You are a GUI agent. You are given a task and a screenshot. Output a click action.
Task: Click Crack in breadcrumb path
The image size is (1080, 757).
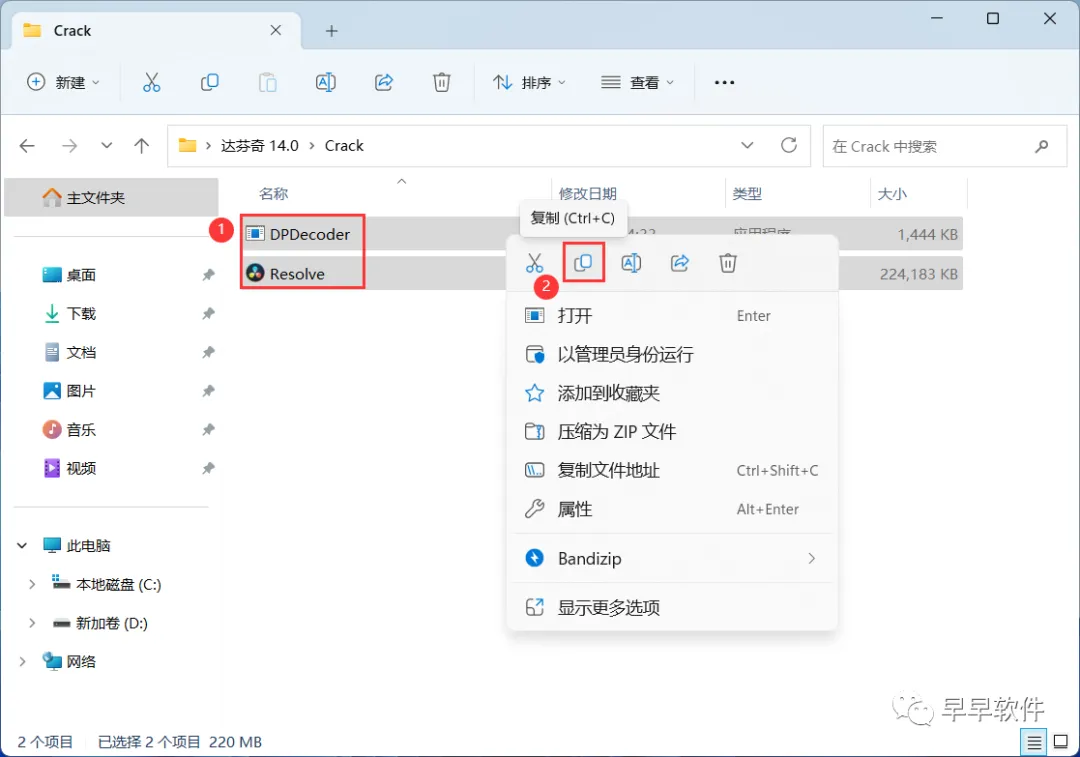[x=344, y=145]
